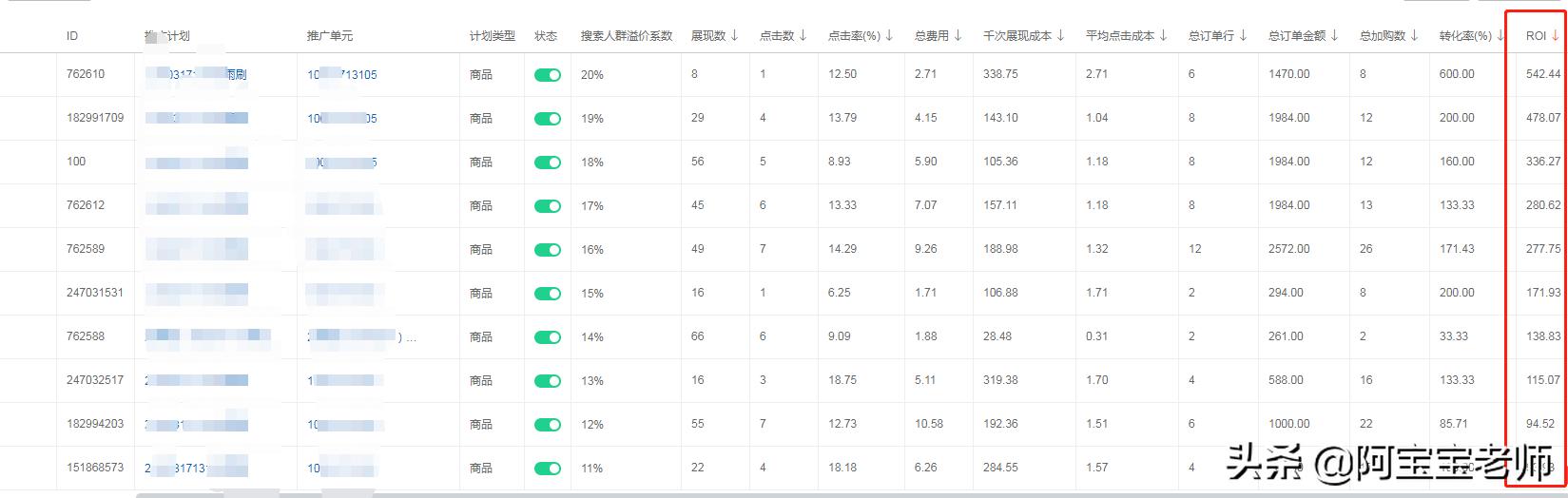
Task: Toggle status switch for row 151868573
Action: pos(548,469)
